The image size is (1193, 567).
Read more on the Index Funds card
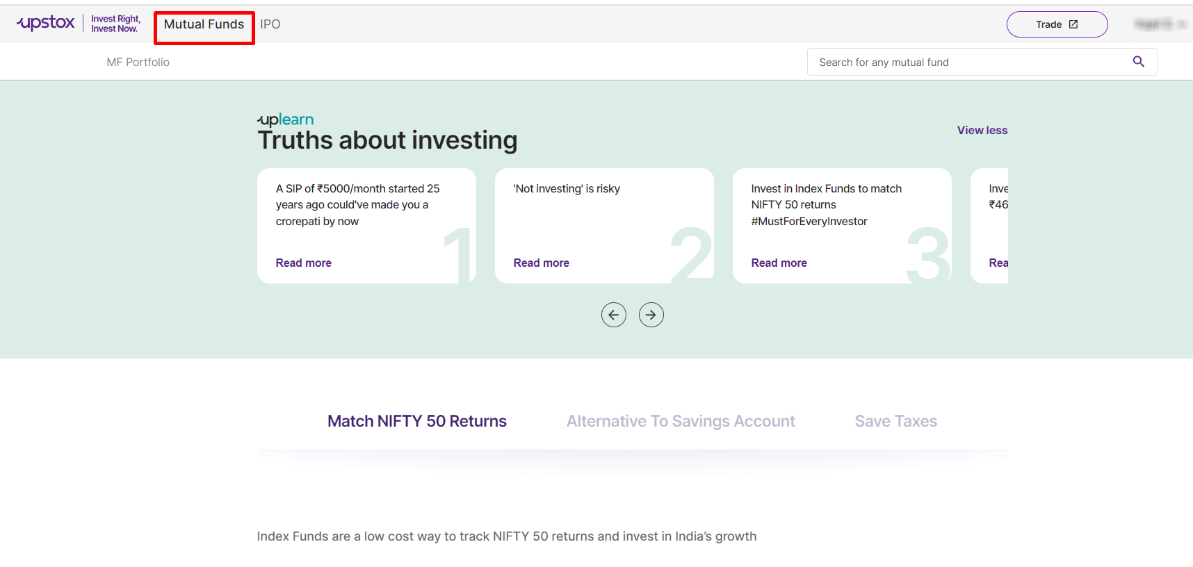(x=779, y=263)
